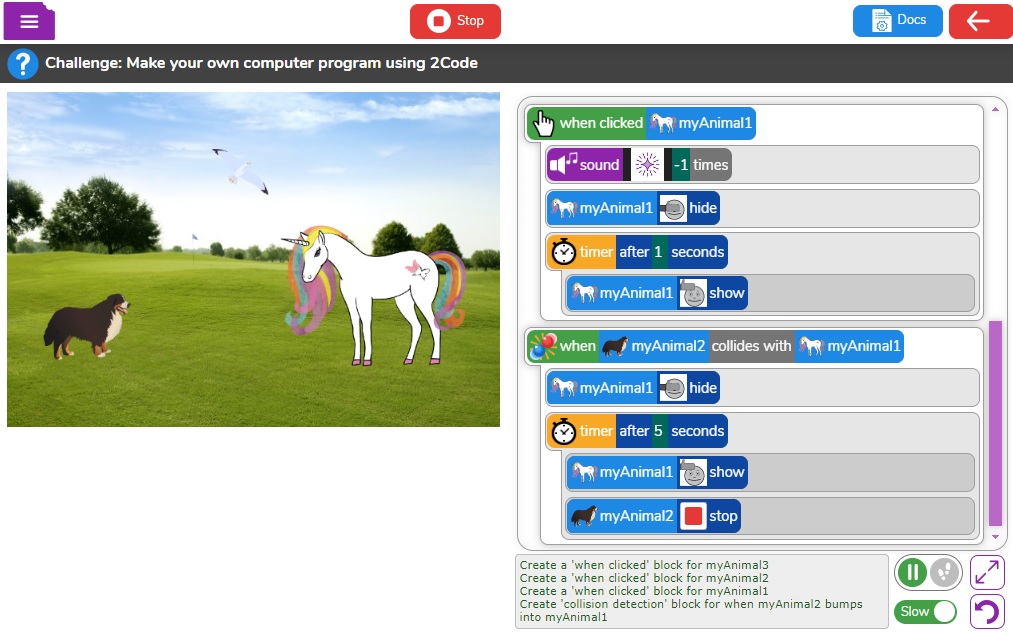Change the timer's 5 seconds value
Screen dimensions: 1013x633
(658, 431)
